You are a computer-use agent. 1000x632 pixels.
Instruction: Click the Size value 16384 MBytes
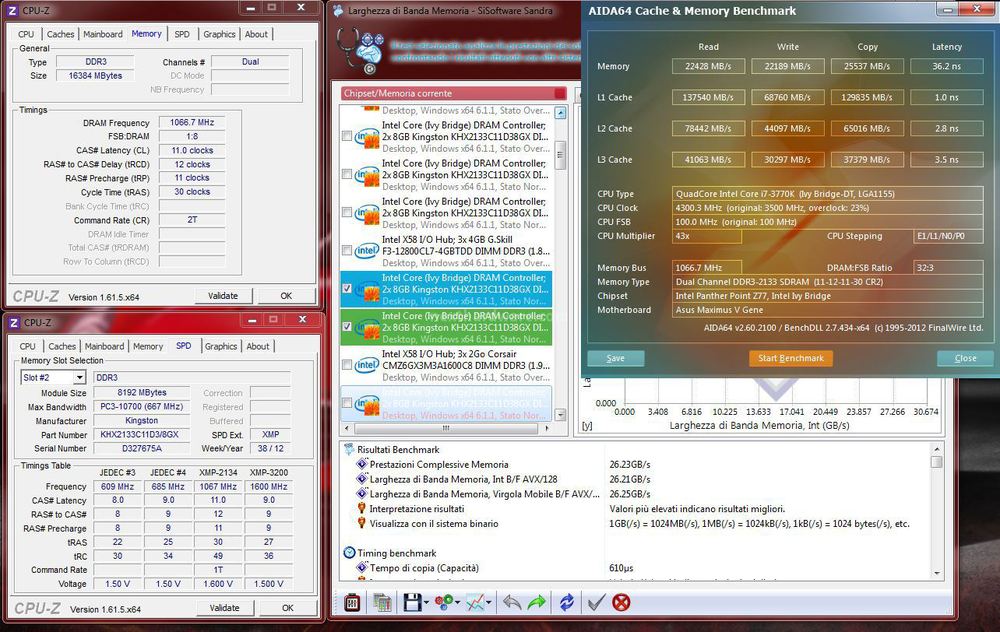coord(95,76)
